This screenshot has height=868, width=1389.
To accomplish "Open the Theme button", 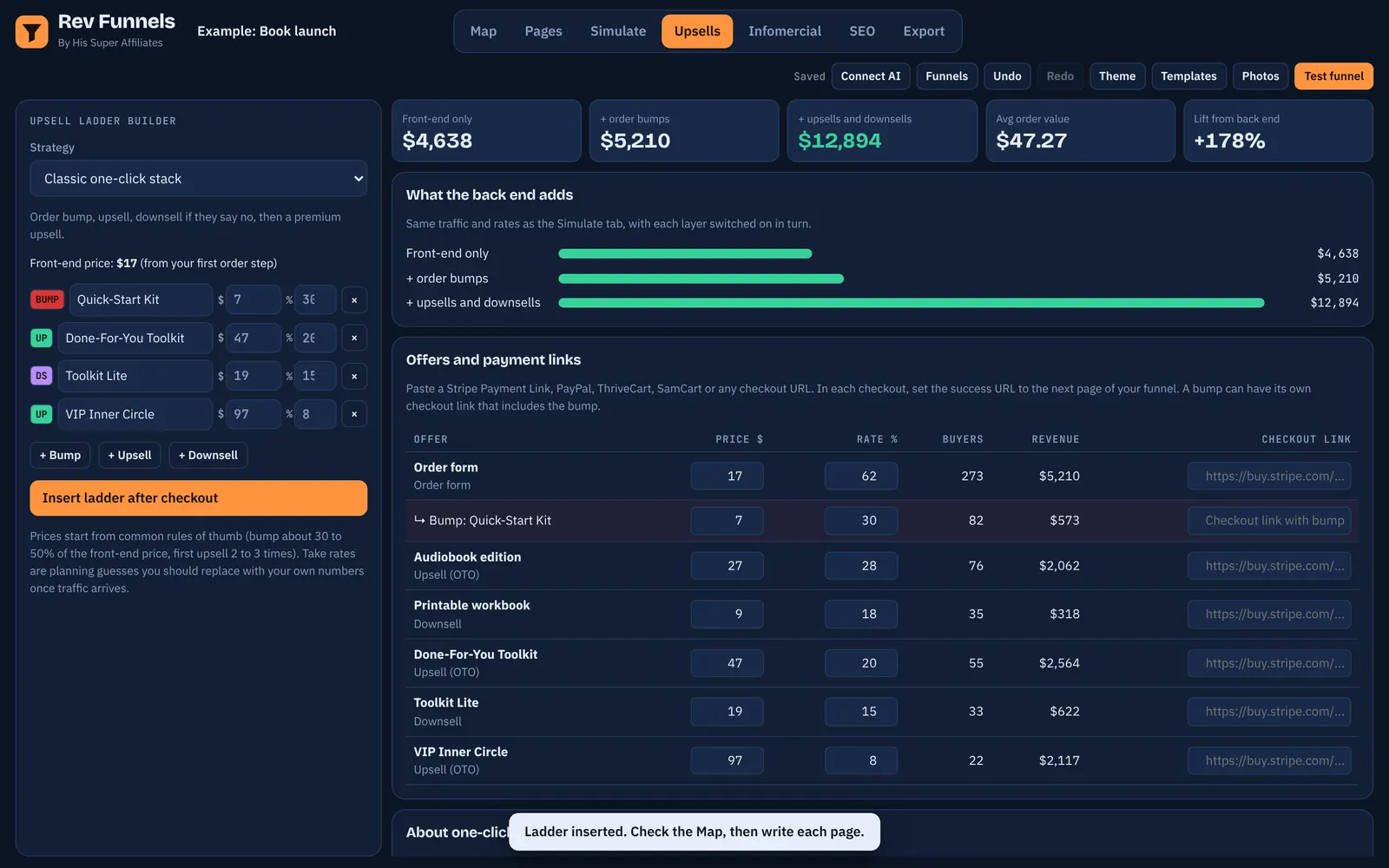I will click(1117, 76).
